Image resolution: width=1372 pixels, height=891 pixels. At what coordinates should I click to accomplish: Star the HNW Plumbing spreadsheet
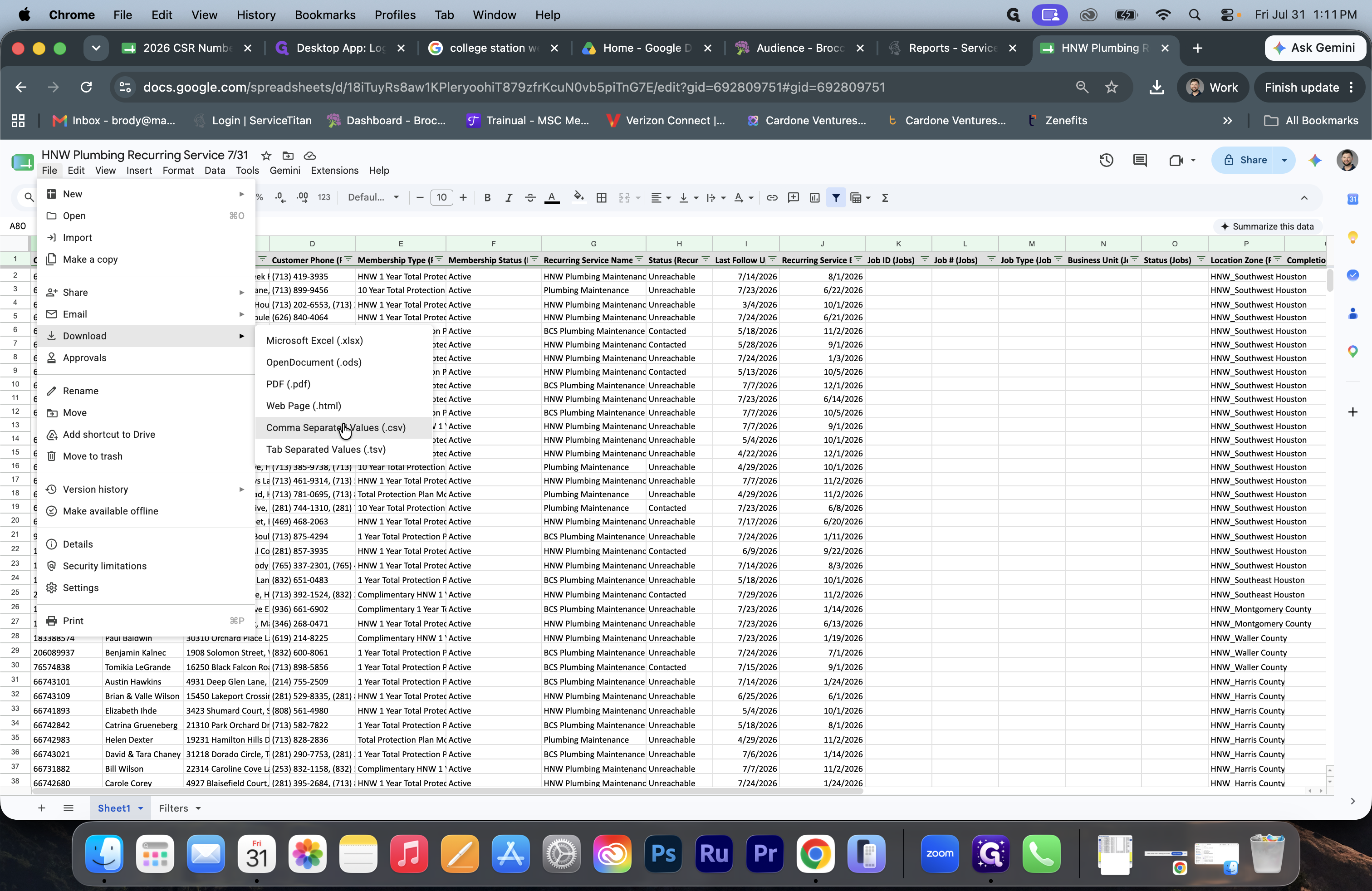266,156
